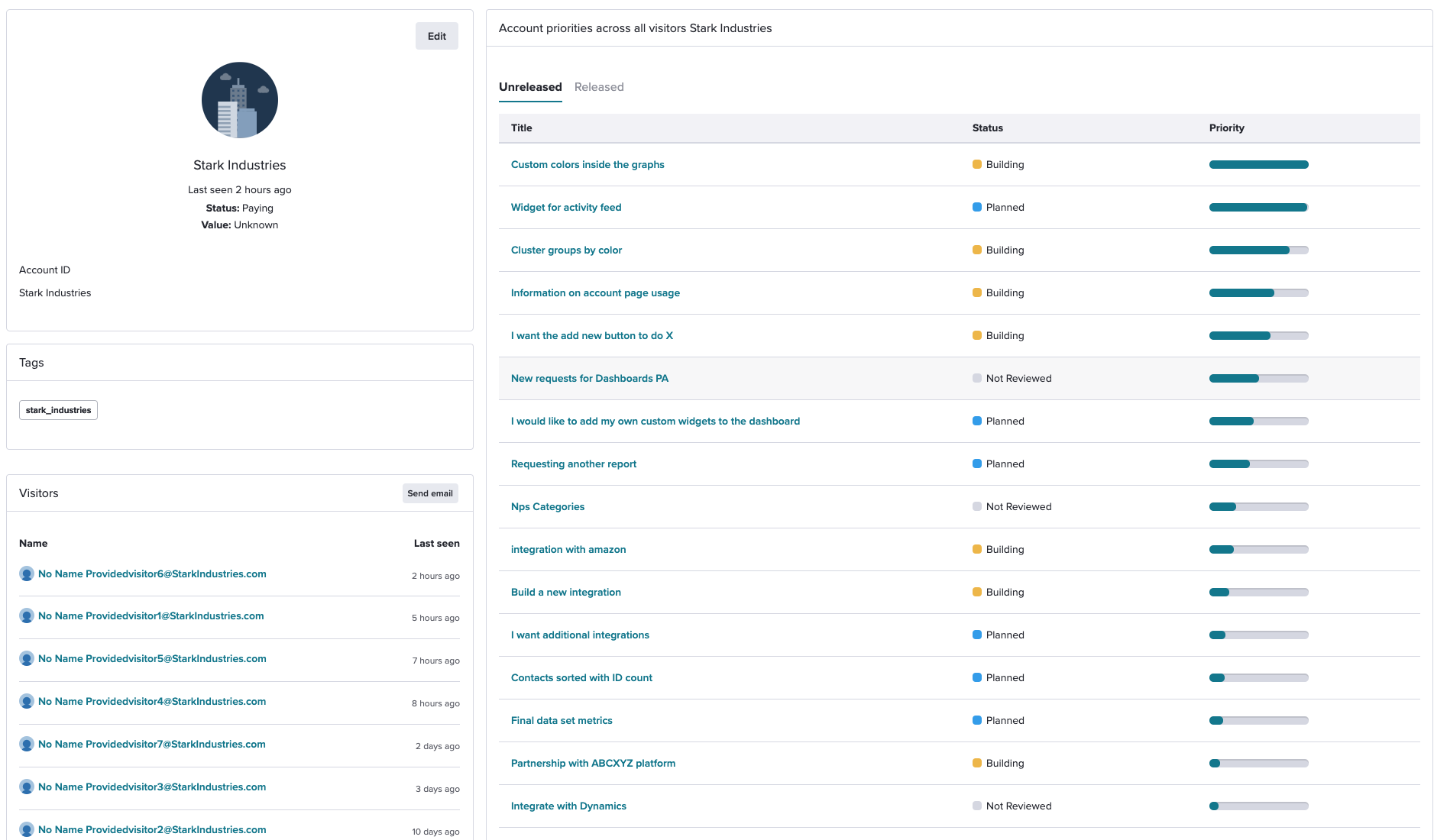The height and width of the screenshot is (840, 1434).
Task: Open Custom colors inside the graphs
Action: coord(588,164)
